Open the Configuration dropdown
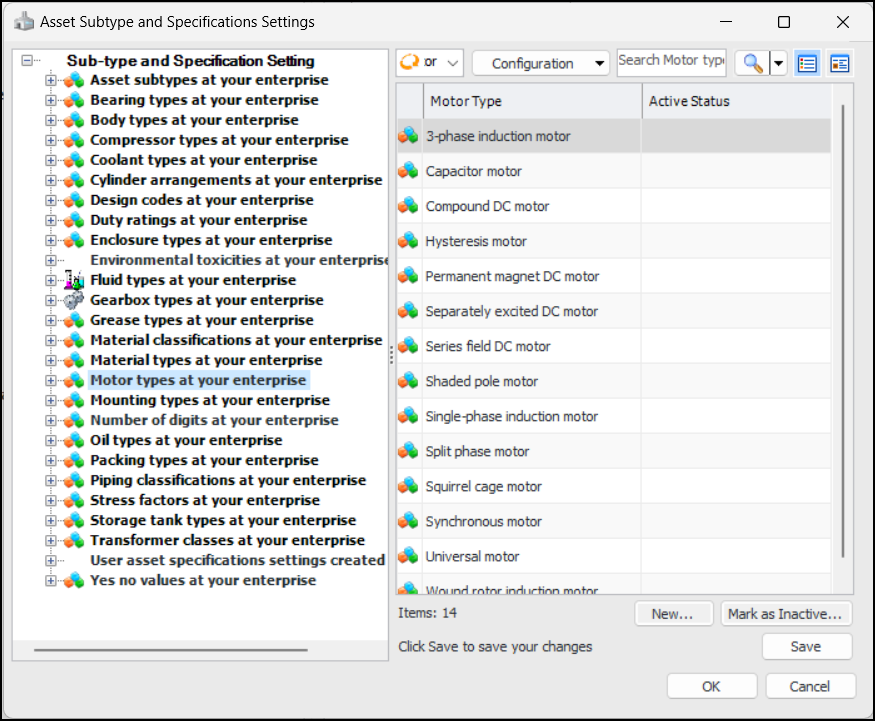Screen dimensions: 875x721 click(x=541, y=63)
